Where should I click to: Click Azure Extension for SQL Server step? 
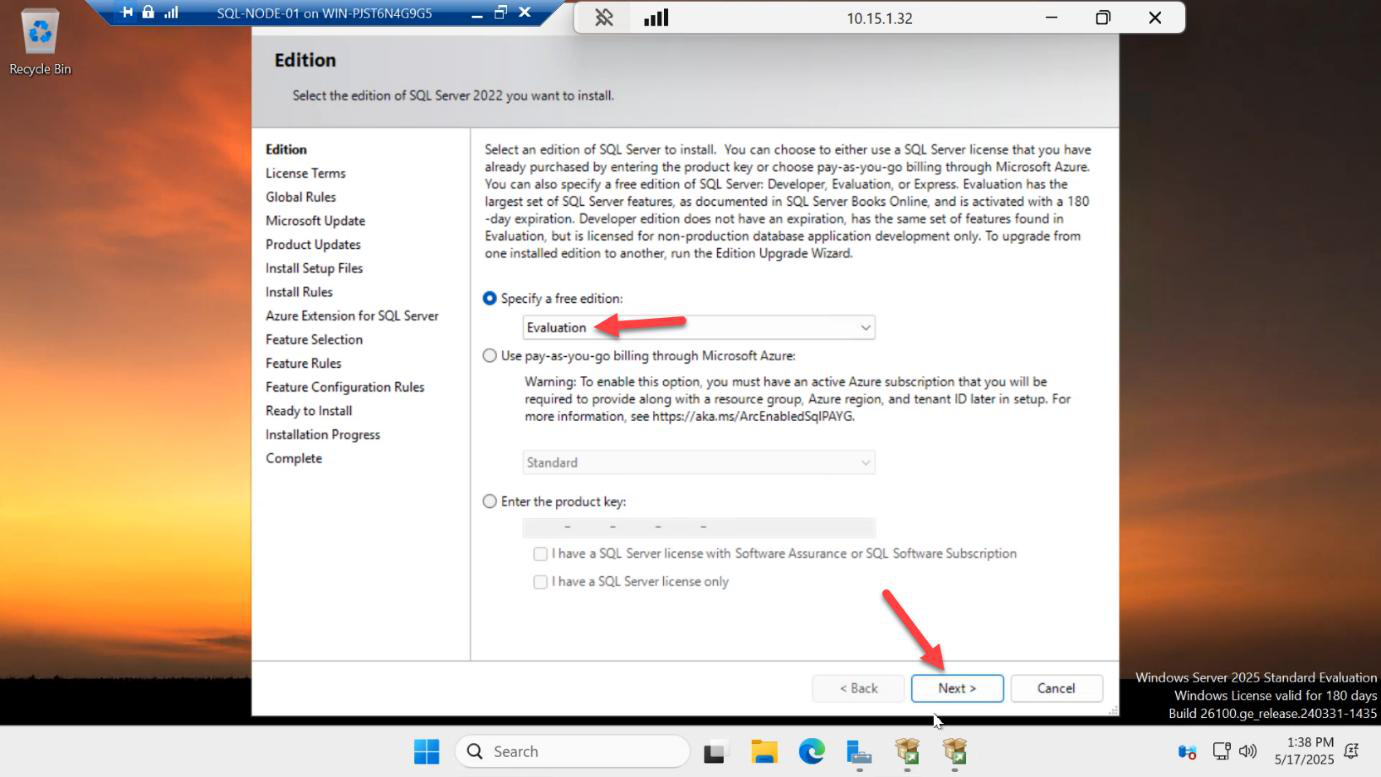[352, 315]
